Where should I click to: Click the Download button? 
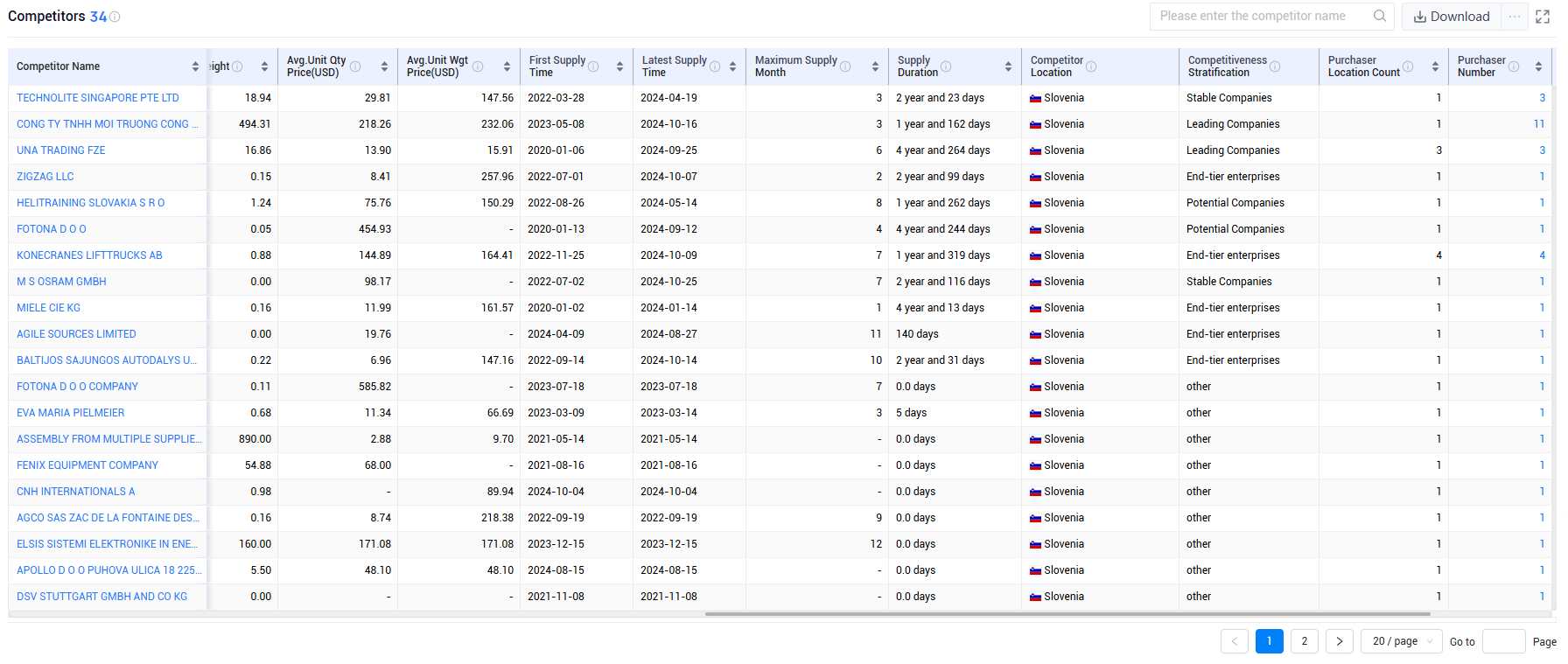1452,17
